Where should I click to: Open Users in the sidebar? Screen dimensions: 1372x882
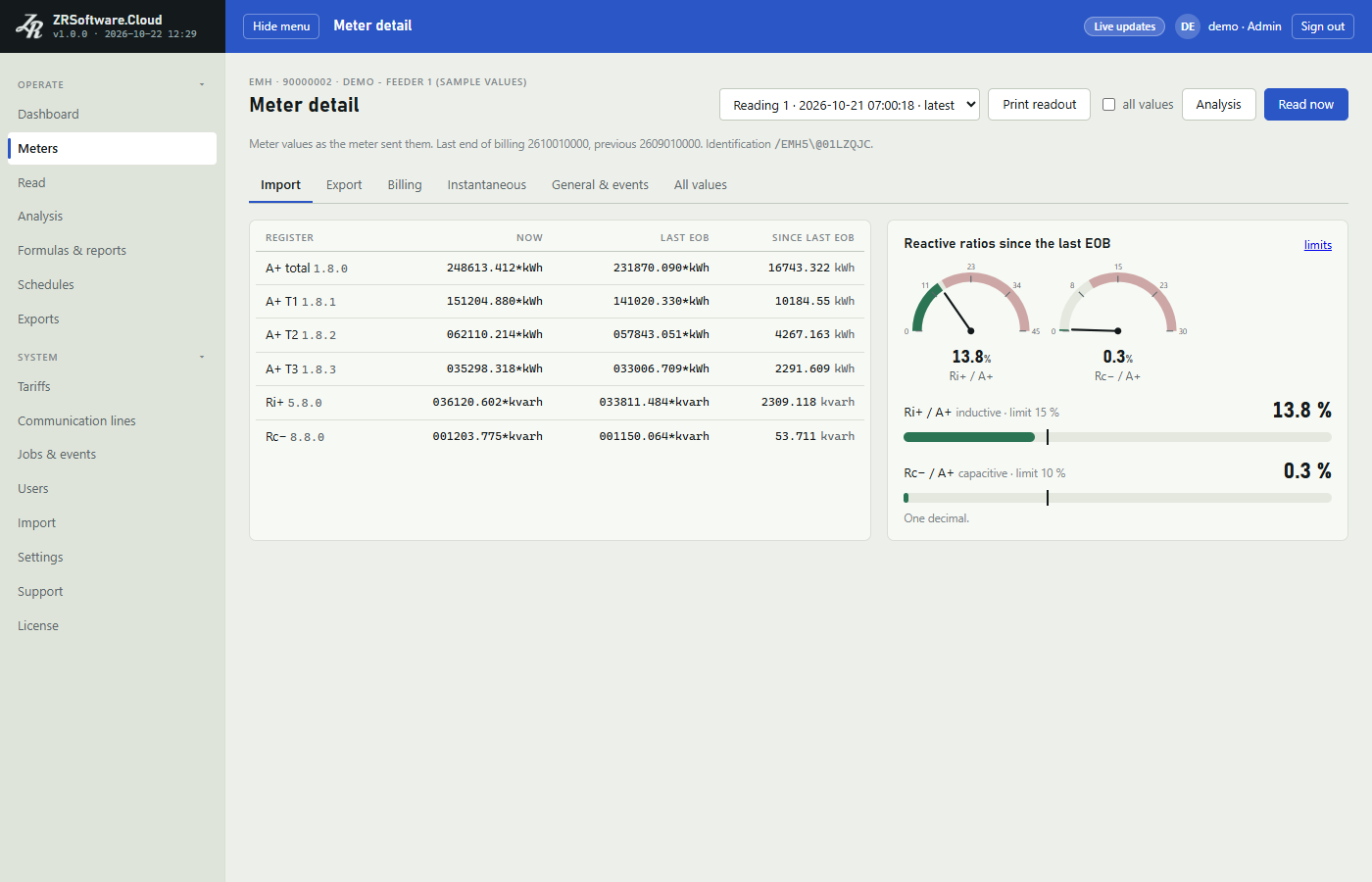click(x=112, y=489)
